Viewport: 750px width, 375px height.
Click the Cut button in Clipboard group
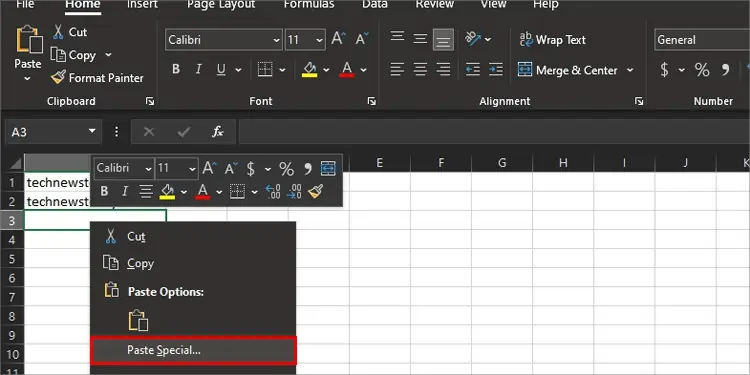(x=69, y=32)
